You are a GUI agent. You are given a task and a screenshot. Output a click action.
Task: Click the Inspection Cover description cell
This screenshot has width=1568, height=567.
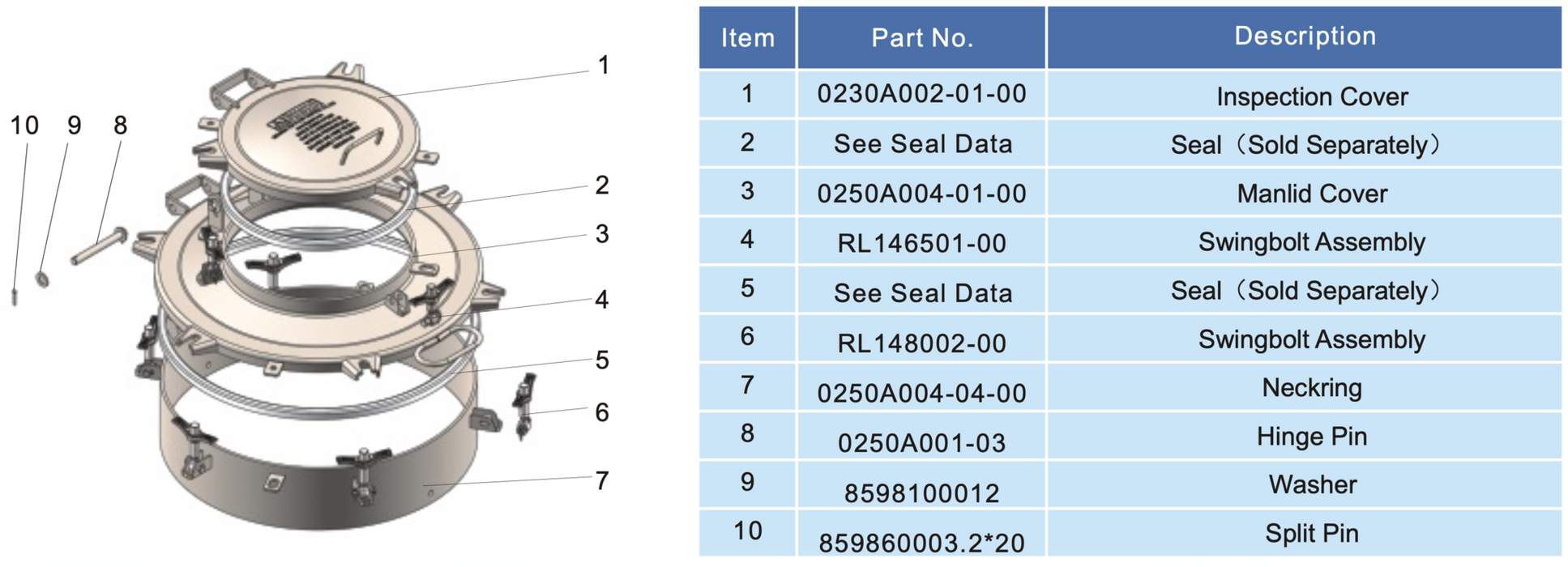(1311, 96)
